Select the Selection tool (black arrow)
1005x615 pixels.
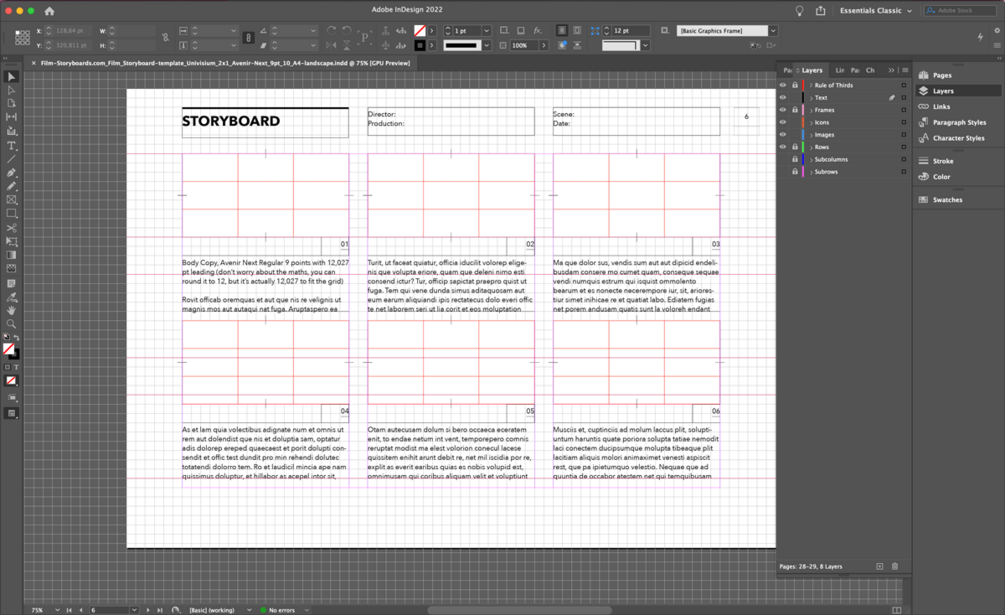click(x=11, y=77)
